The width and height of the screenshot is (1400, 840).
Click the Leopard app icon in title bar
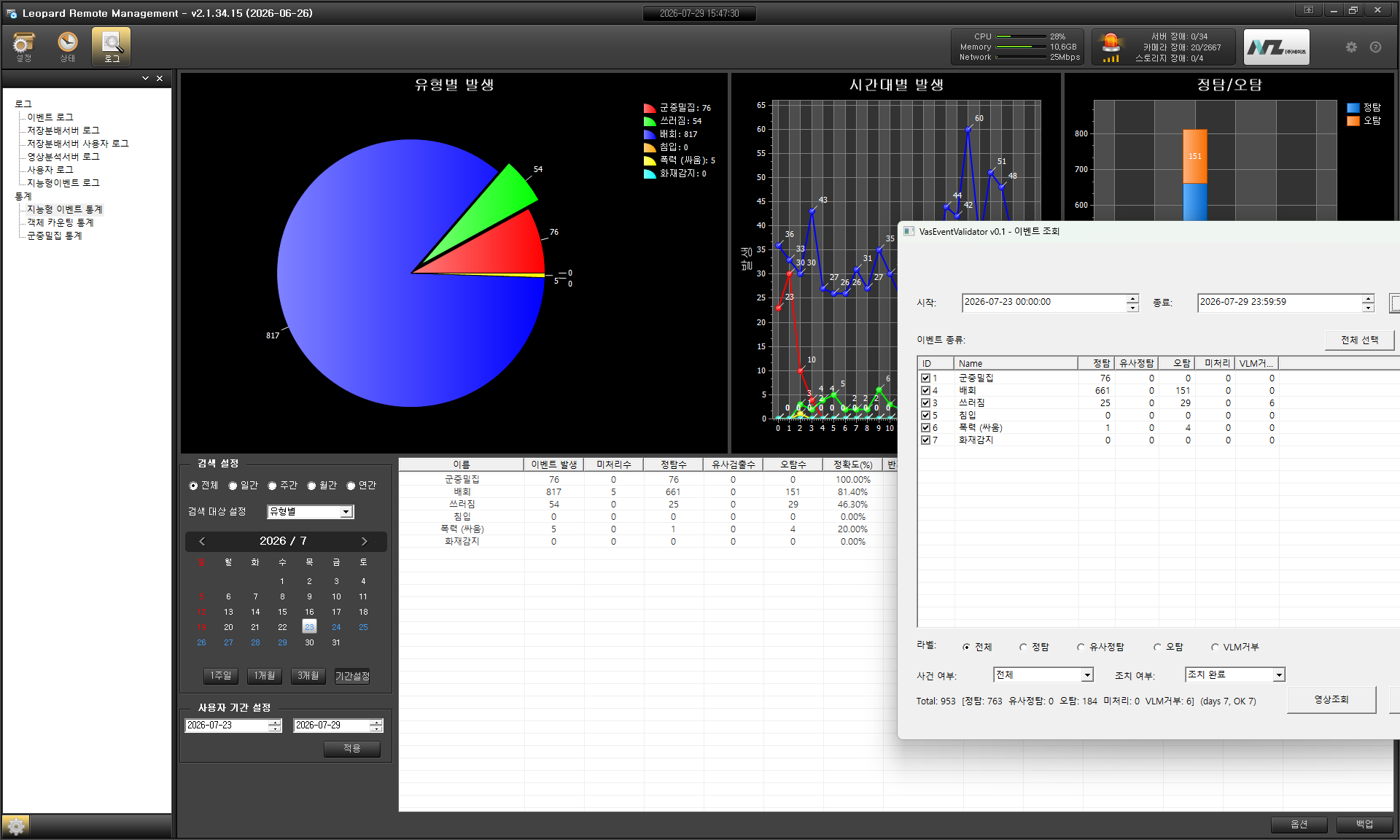coord(11,13)
